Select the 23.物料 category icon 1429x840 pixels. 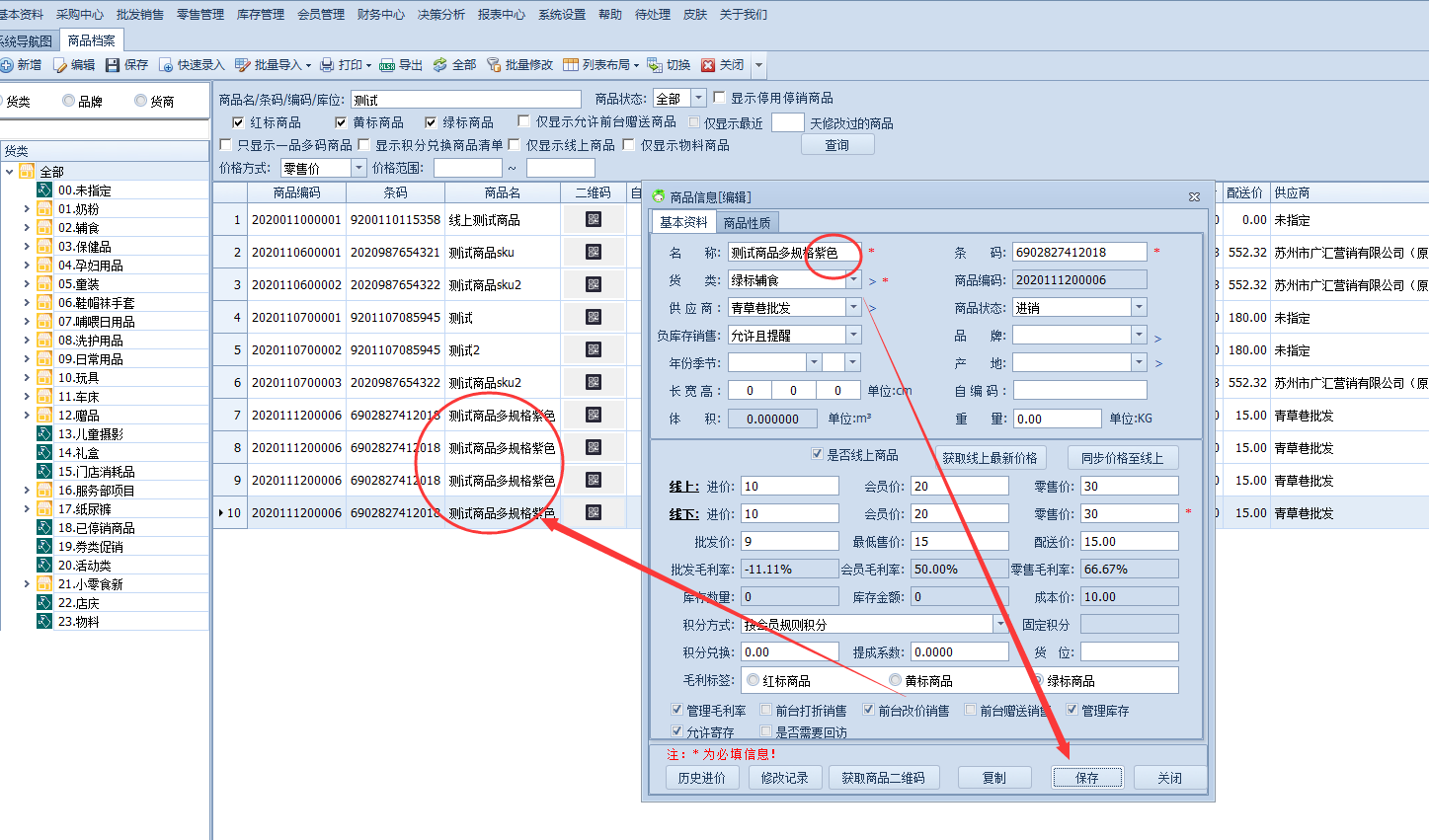[44, 621]
